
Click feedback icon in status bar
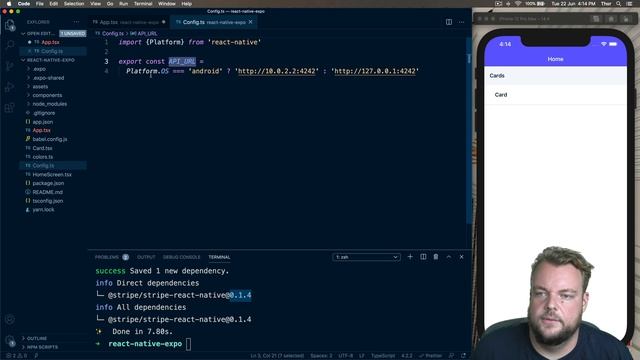coord(451,356)
